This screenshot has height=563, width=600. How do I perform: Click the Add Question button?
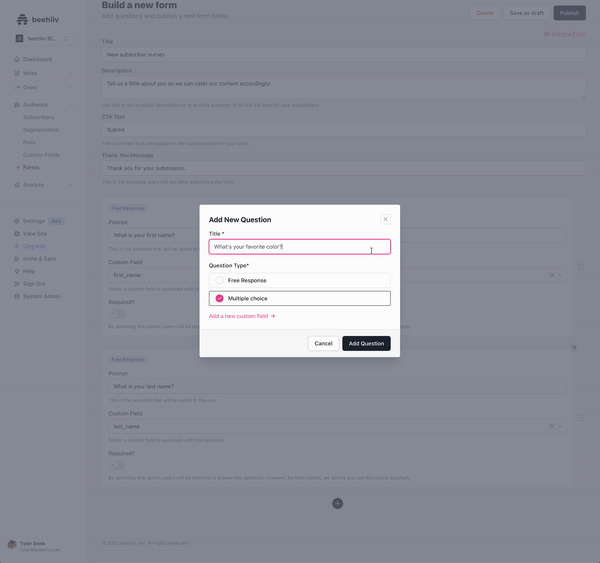tap(366, 343)
